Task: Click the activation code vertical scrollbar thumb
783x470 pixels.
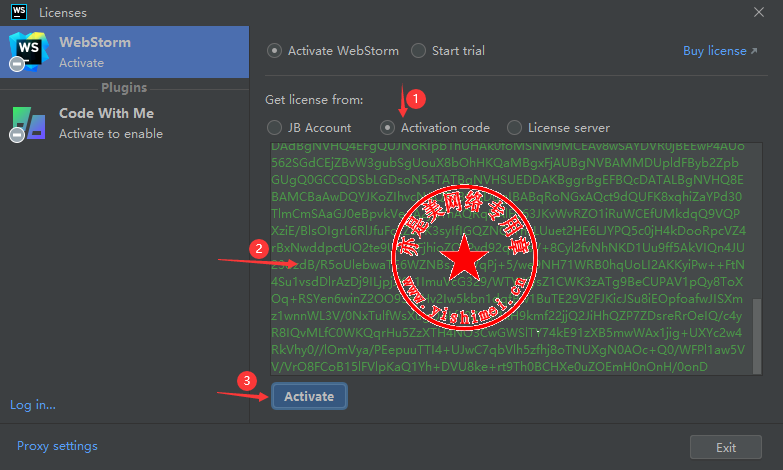Action: tap(757, 336)
